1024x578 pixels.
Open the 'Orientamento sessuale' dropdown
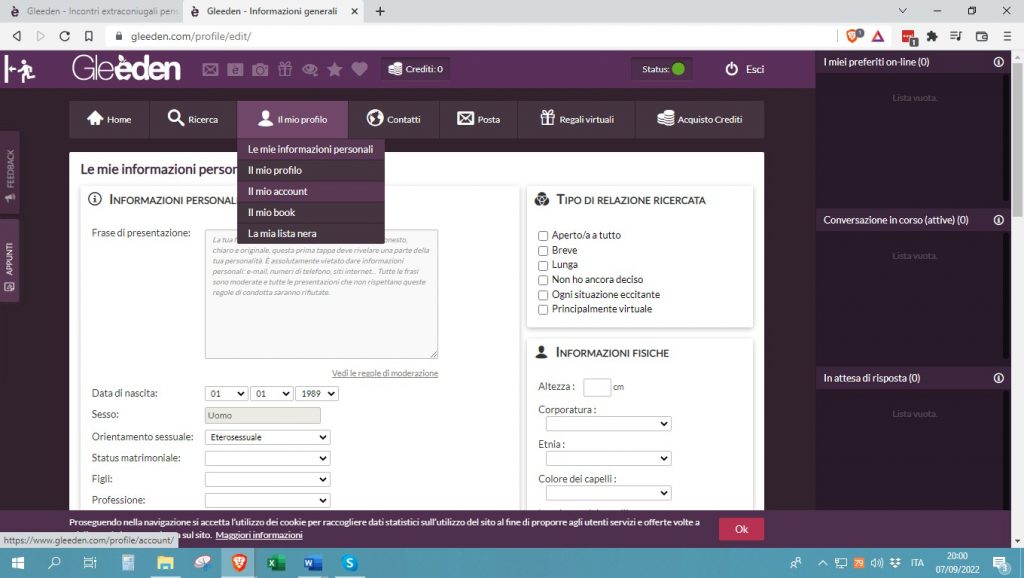tap(267, 437)
